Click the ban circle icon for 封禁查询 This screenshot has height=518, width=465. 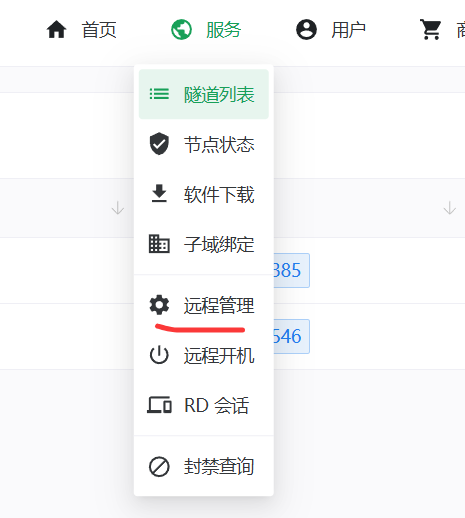[x=159, y=466]
